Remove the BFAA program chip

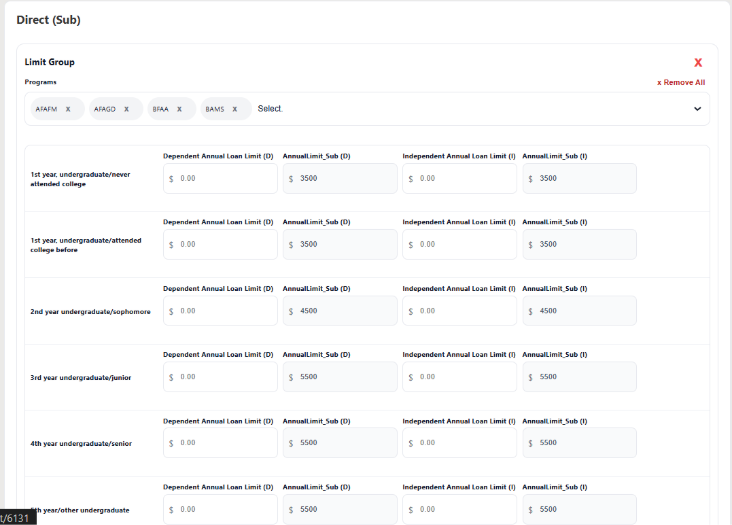179,109
